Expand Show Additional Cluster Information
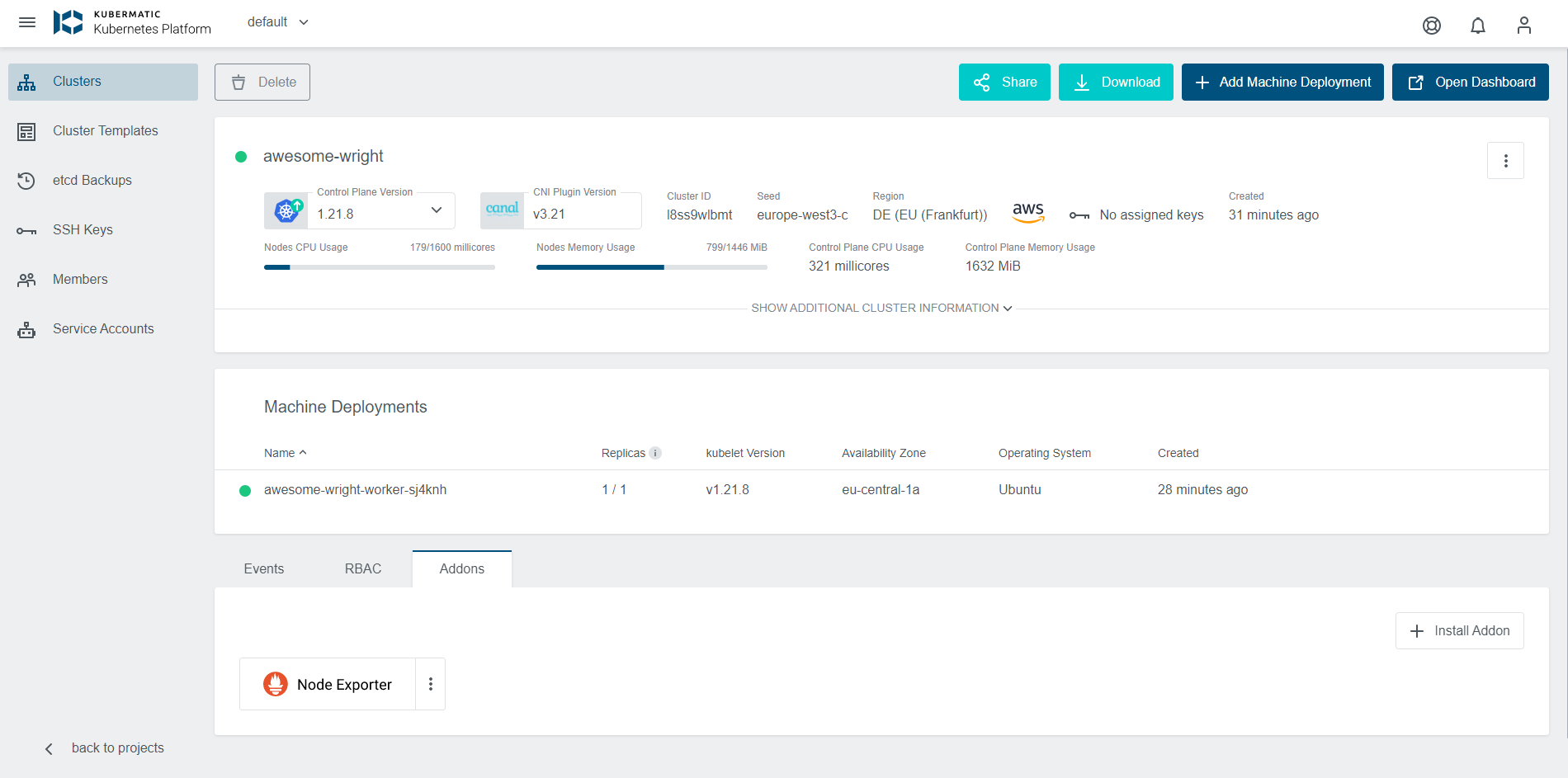The height and width of the screenshot is (778, 1568). 881,308
